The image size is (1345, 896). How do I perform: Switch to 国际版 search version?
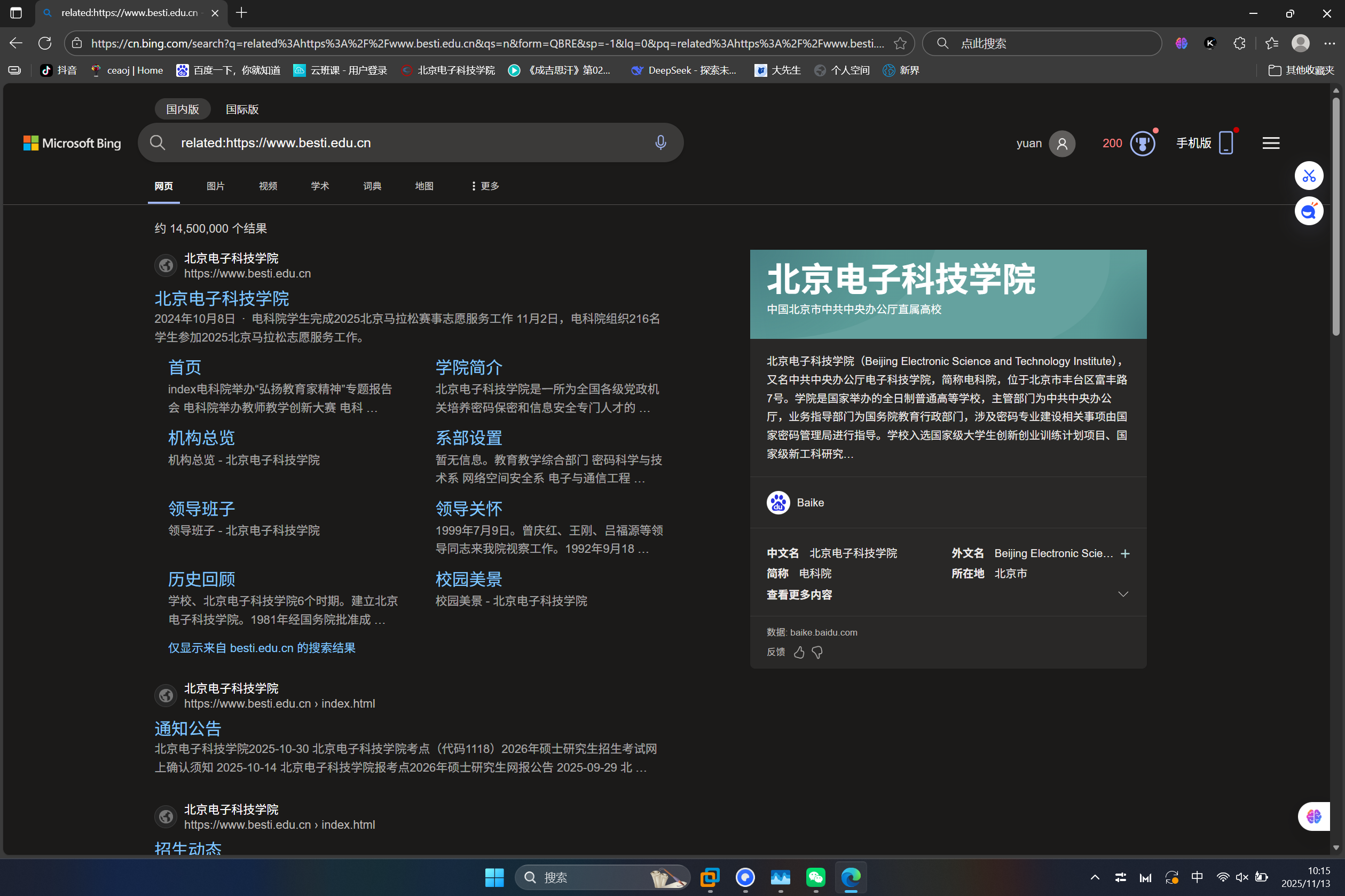[242, 109]
